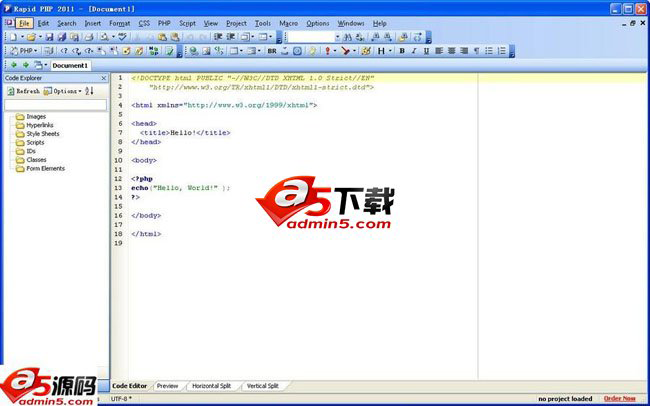650x406 pixels.
Task: Align text left
Action: [x=439, y=51]
